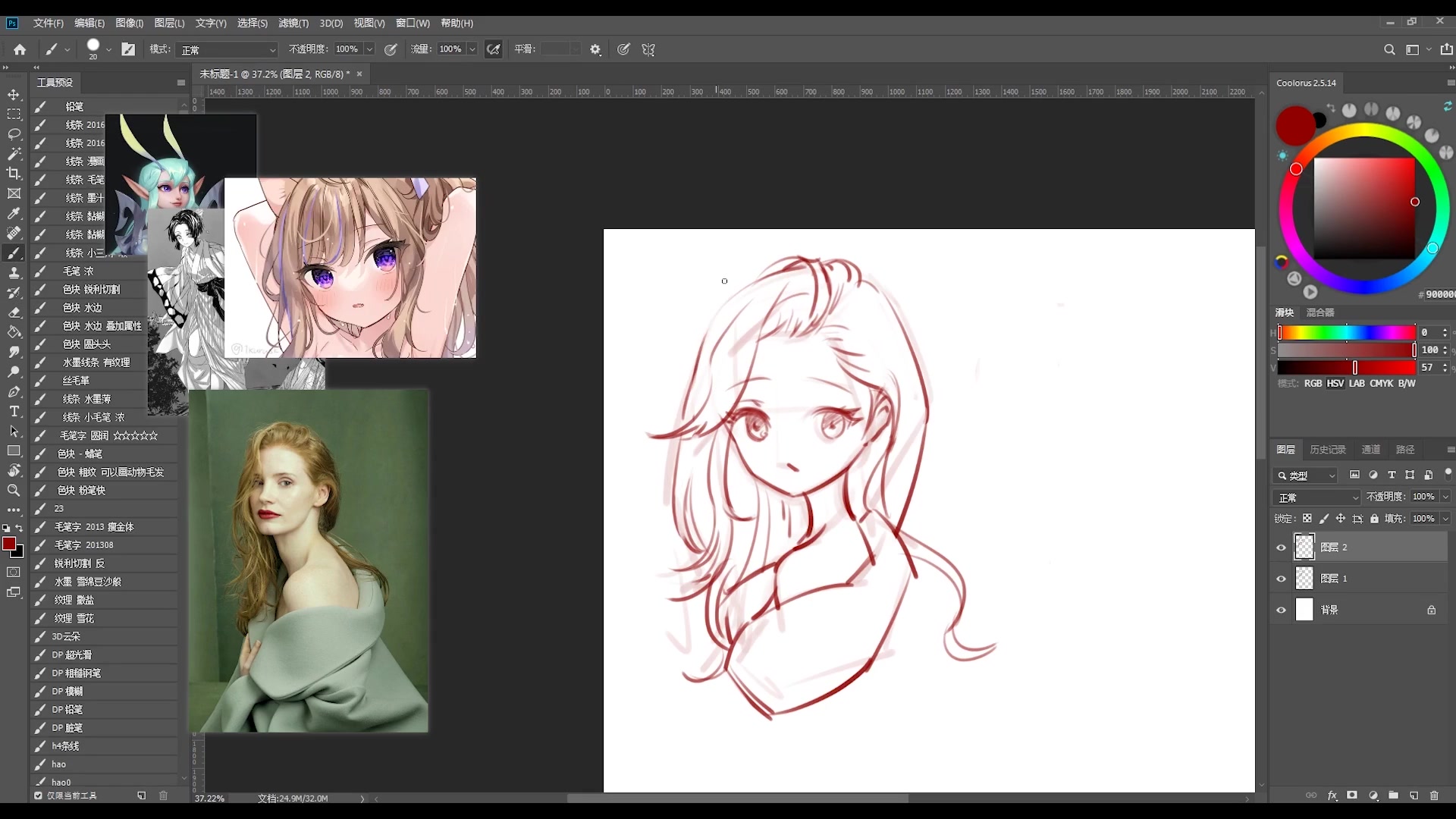Hide the 背景 layer
The height and width of the screenshot is (819, 1456).
1282,610
